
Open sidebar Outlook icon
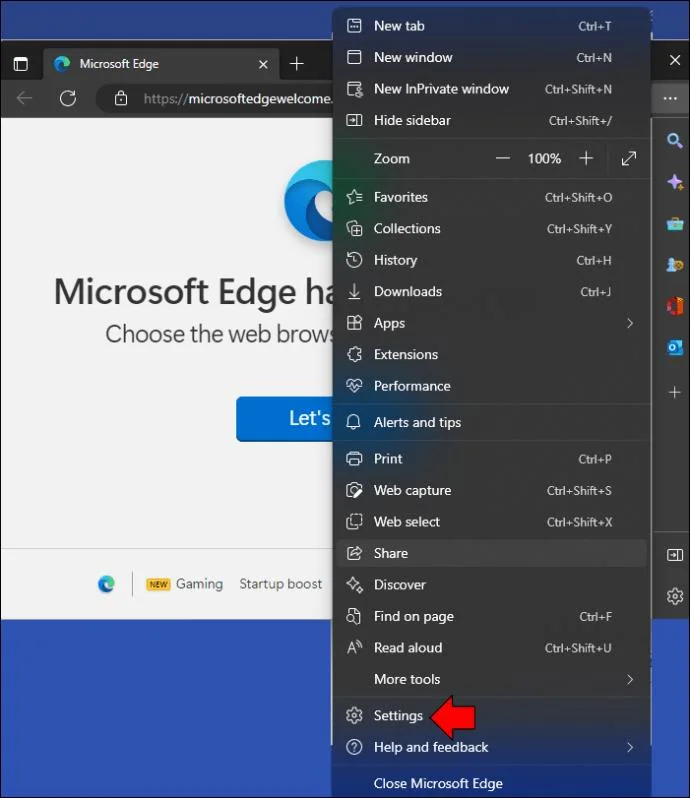[x=675, y=348]
